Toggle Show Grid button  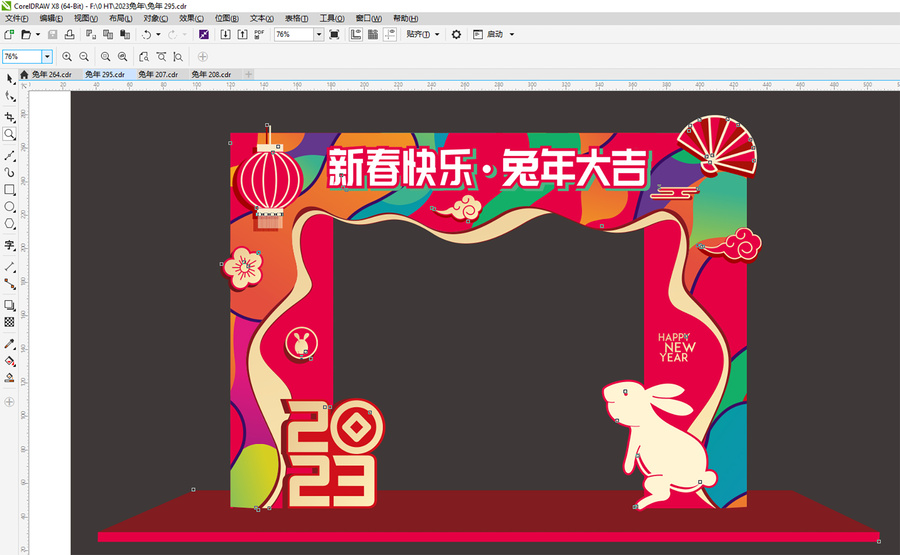373,34
